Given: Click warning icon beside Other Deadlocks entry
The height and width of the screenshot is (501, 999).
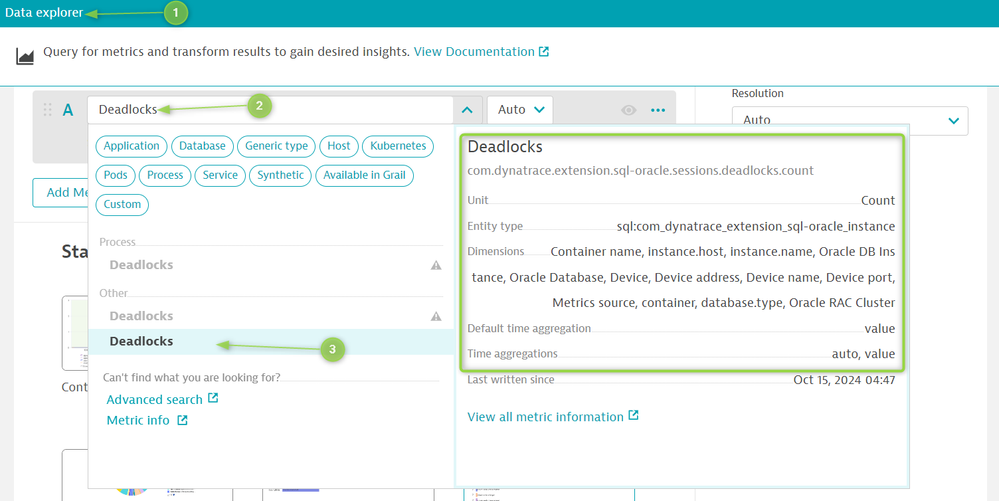Looking at the screenshot, I should point(436,316).
